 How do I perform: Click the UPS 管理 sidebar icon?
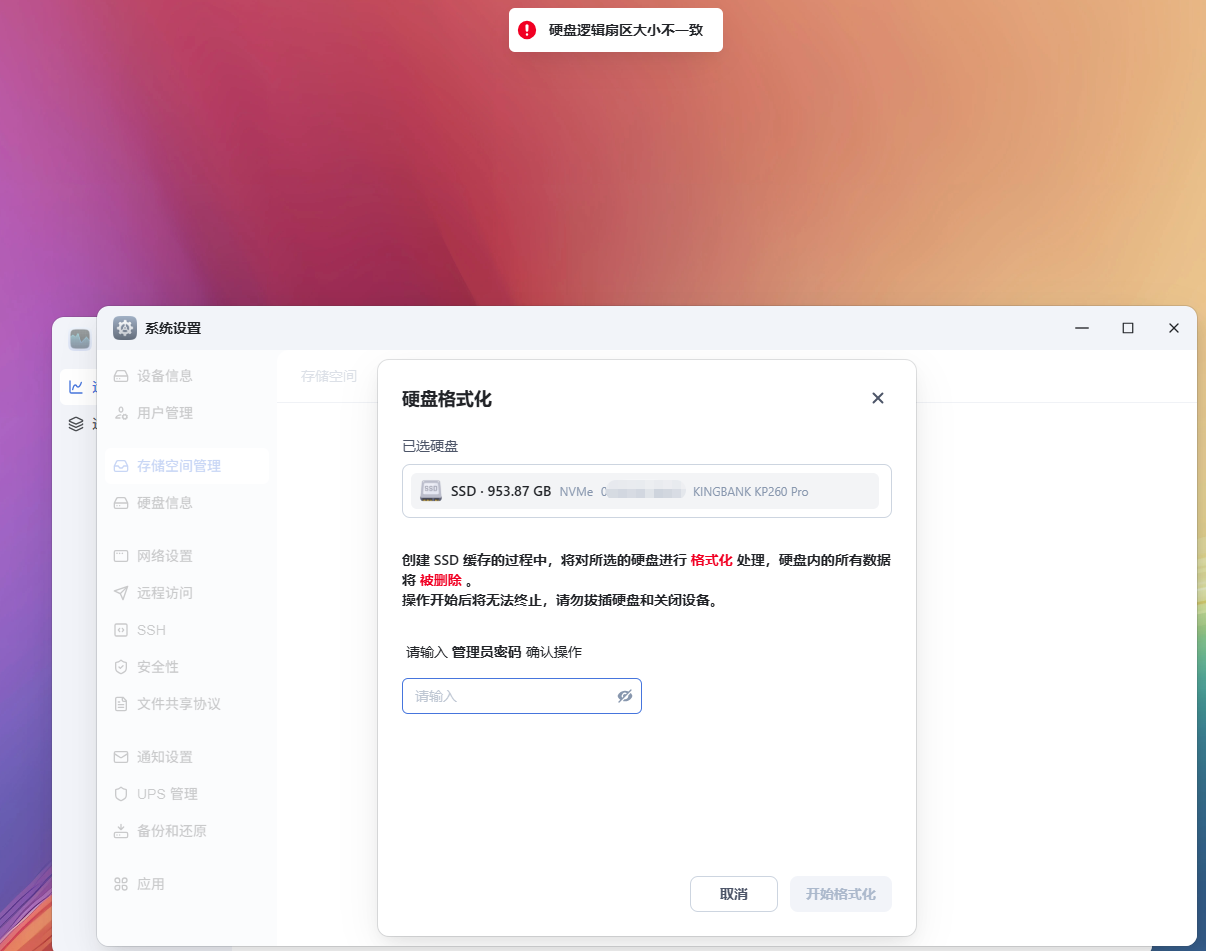pos(121,794)
